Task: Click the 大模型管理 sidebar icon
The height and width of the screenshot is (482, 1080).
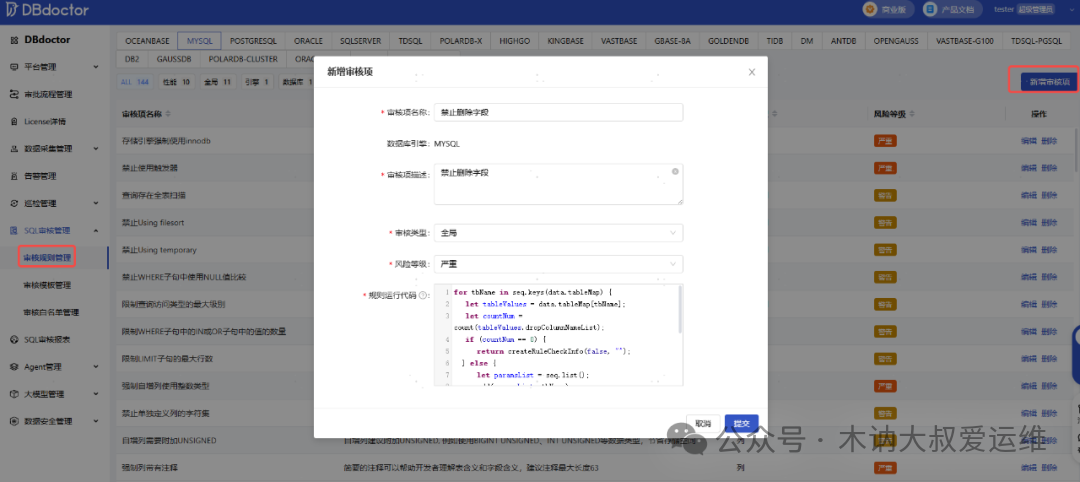Action: pyautogui.click(x=14, y=395)
